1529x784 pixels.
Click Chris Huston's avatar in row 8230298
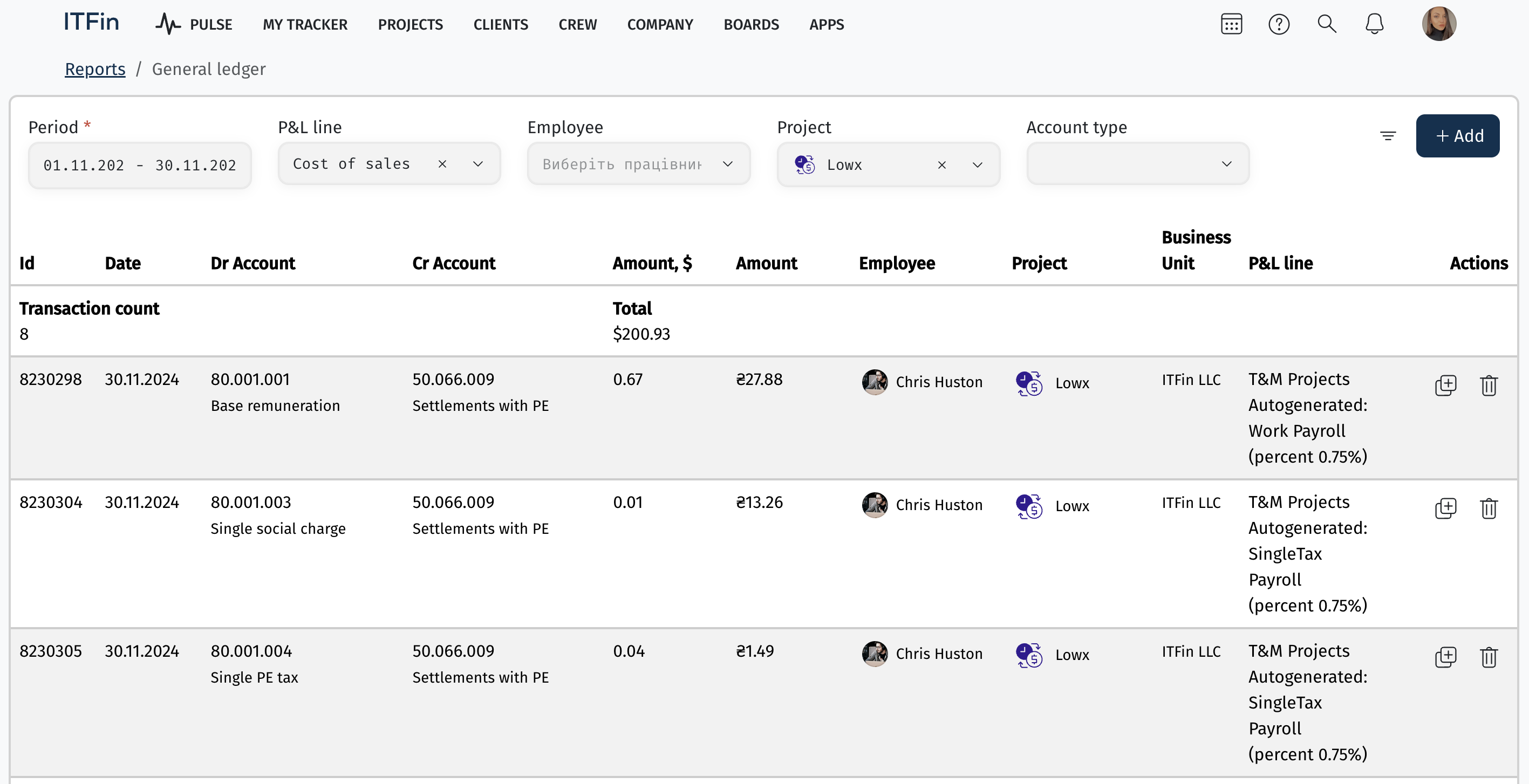tap(875, 382)
